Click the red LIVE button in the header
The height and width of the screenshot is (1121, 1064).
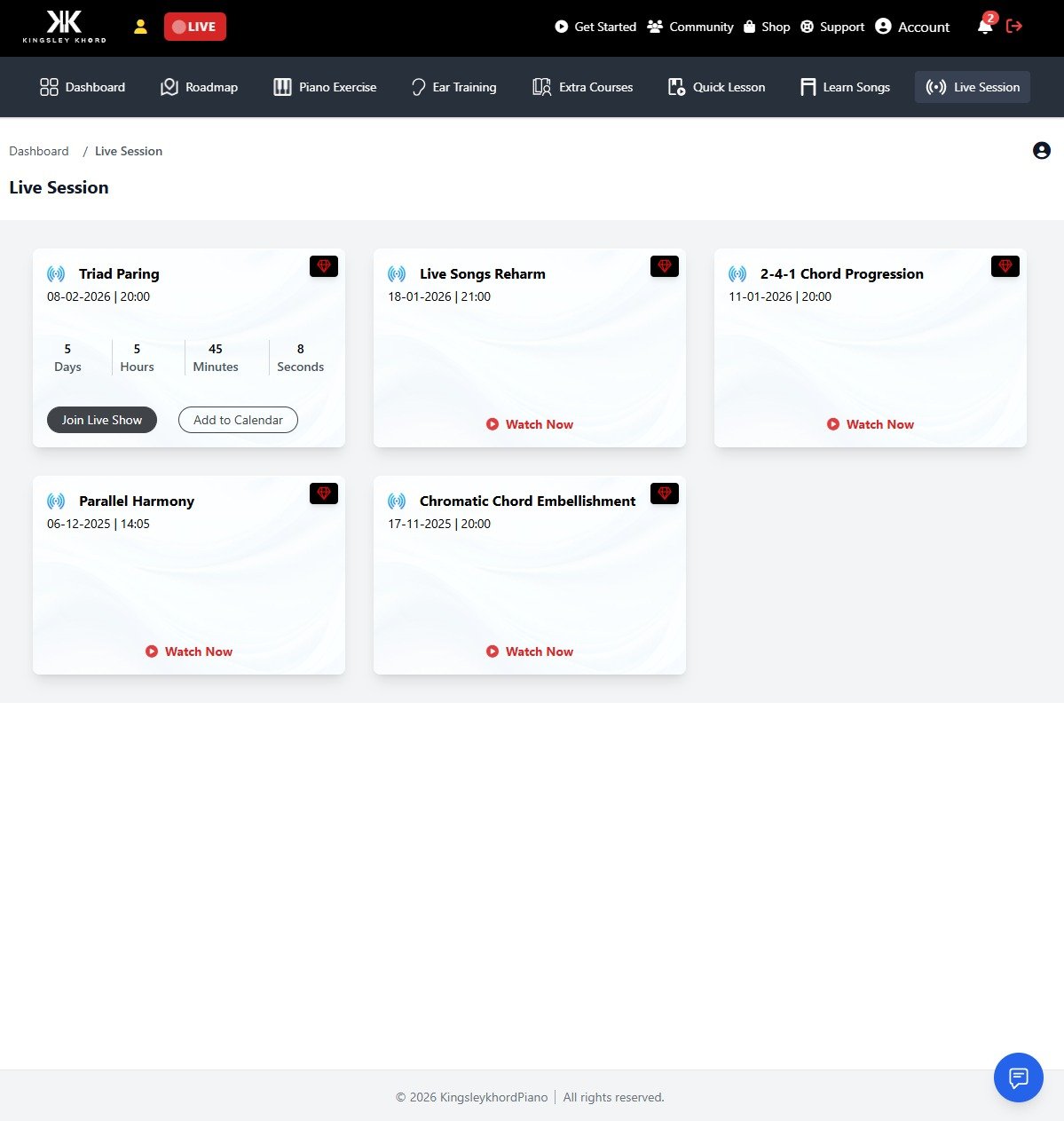coord(194,27)
